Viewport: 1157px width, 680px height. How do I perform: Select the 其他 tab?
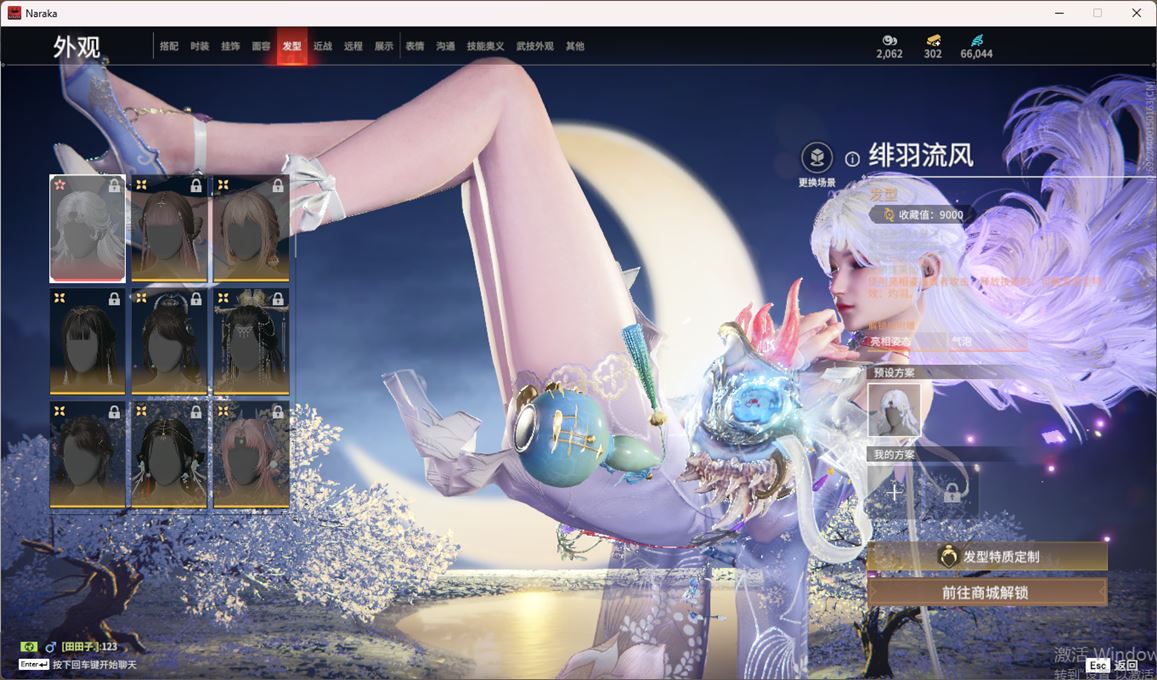click(x=575, y=46)
